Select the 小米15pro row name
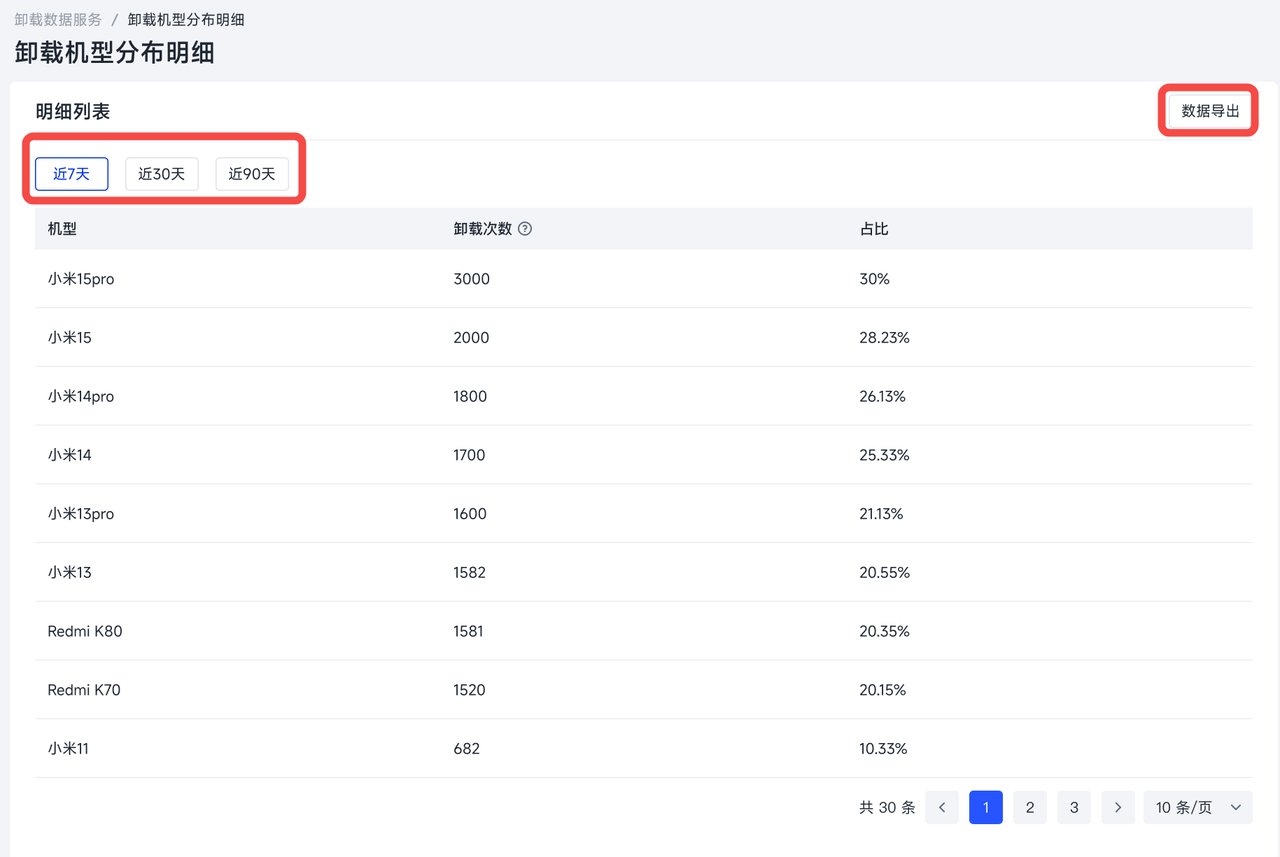The image size is (1280, 857). [x=81, y=279]
